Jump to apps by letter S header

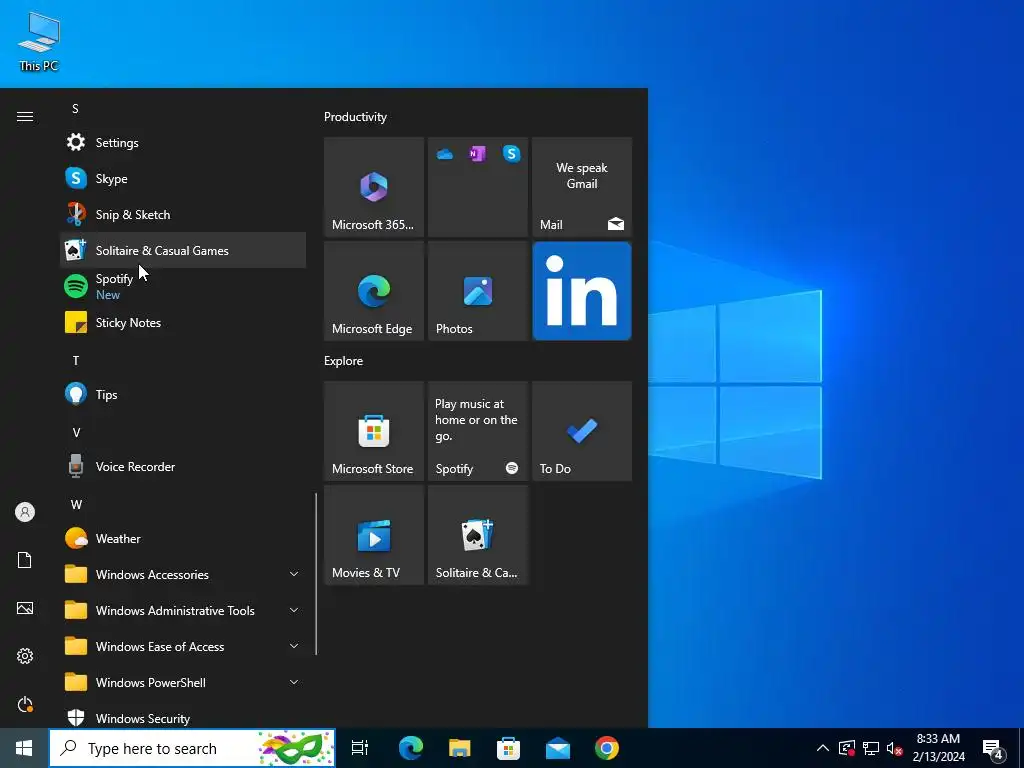[76, 108]
